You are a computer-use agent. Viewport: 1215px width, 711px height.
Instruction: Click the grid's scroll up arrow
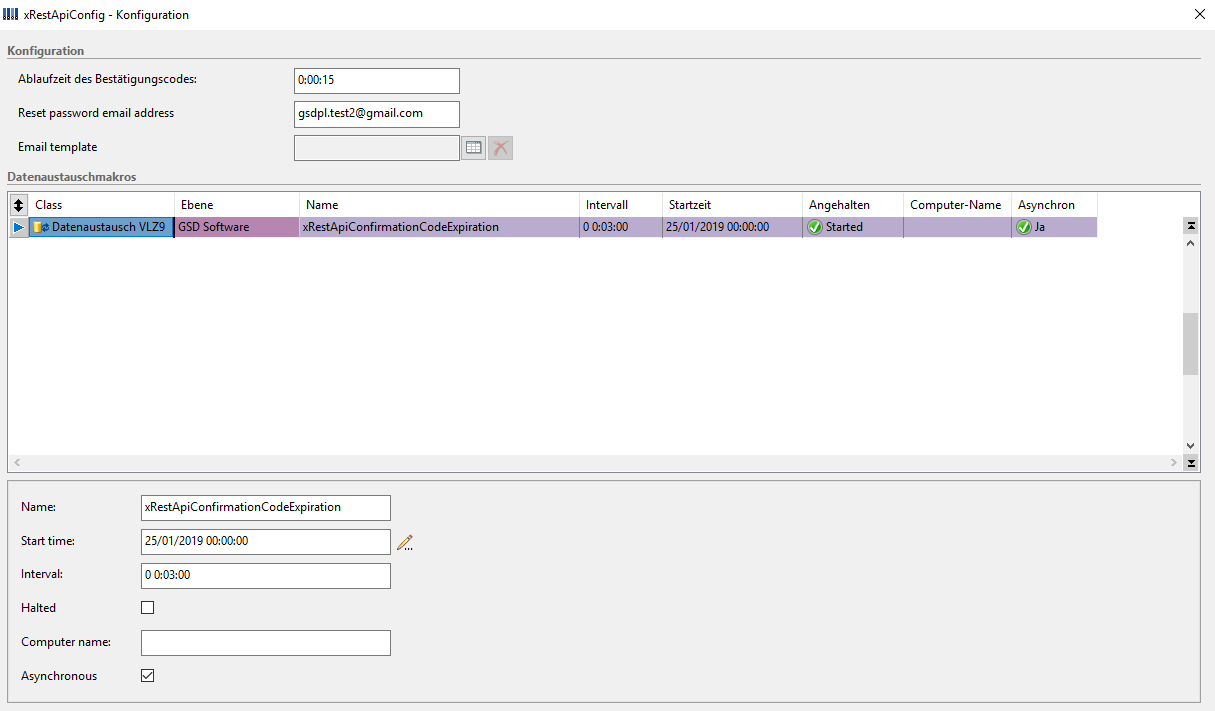(1191, 243)
